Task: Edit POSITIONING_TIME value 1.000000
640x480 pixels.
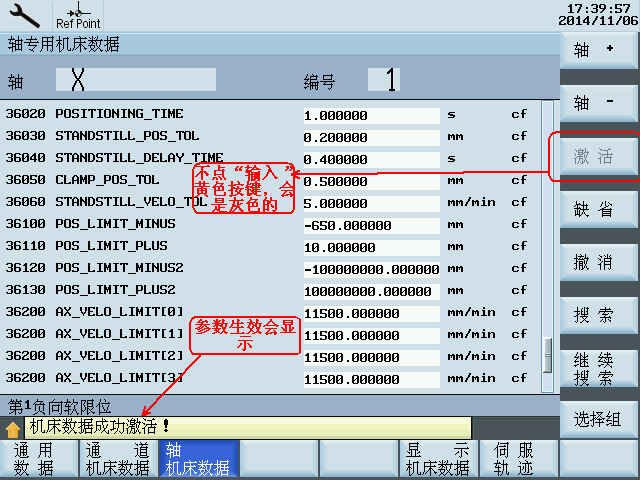Action: tap(371, 116)
